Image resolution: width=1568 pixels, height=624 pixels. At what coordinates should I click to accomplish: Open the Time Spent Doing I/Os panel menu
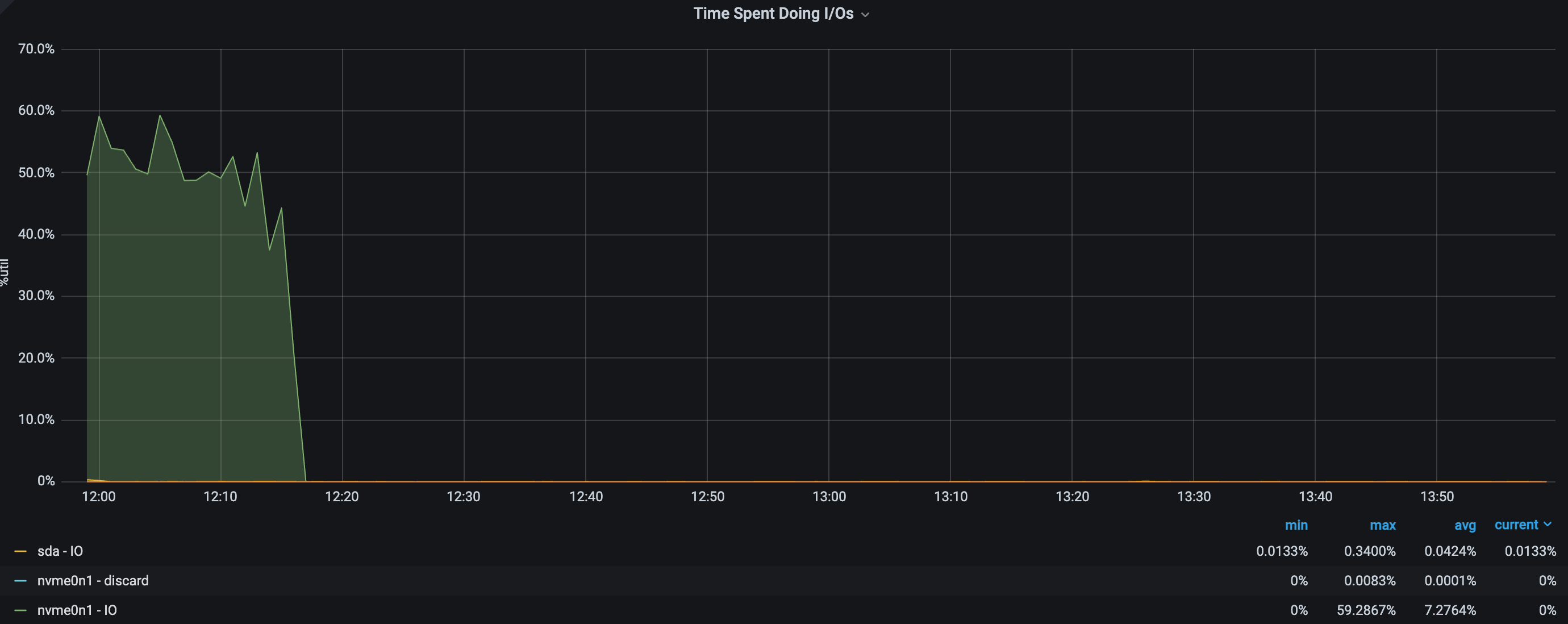[x=773, y=14]
